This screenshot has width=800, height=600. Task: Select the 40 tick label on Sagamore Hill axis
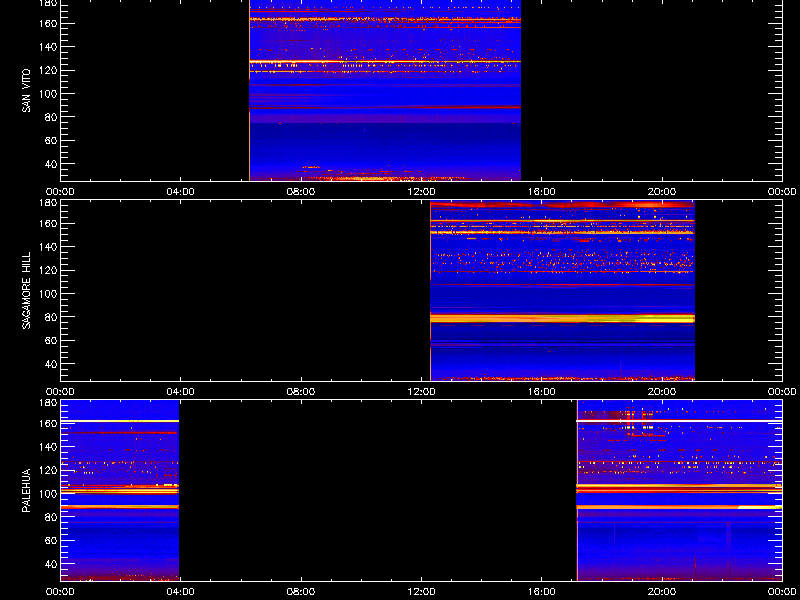(x=52, y=364)
